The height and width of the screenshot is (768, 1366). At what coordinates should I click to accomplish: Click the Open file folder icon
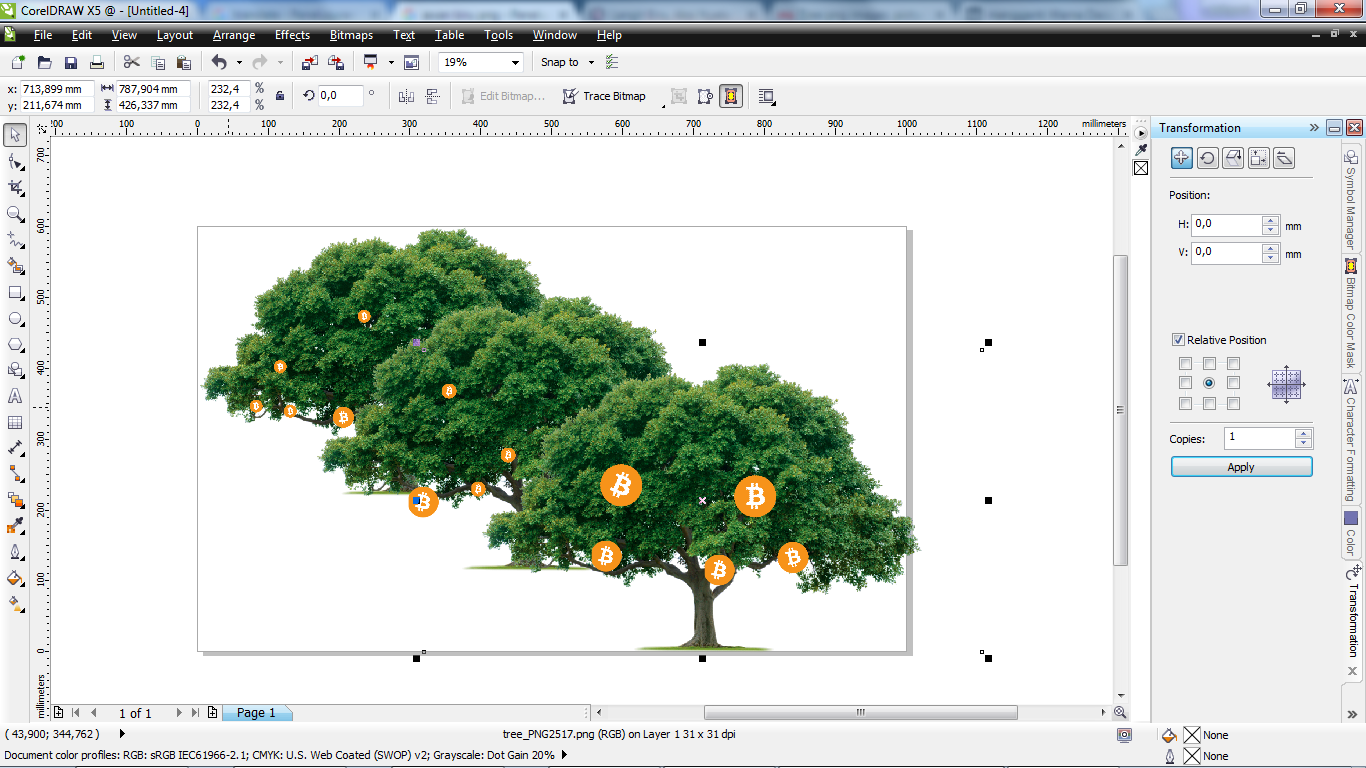pyautogui.click(x=46, y=62)
